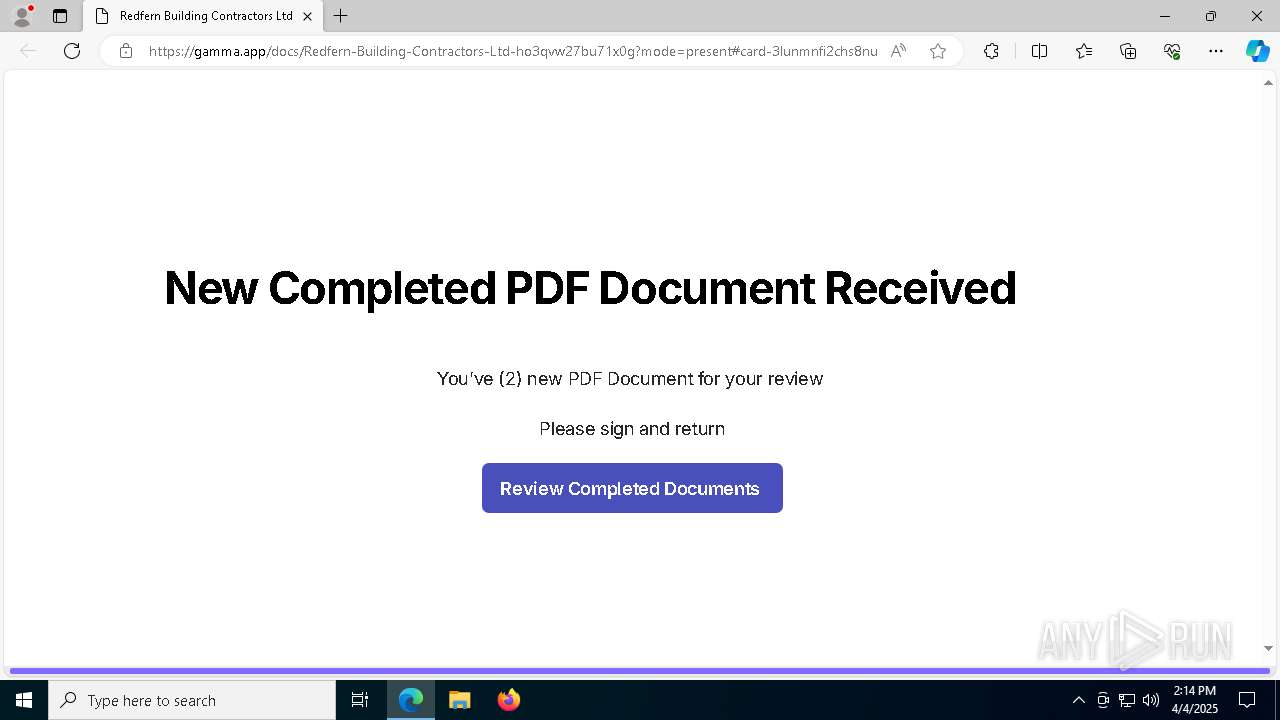Viewport: 1280px width, 720px height.
Task: Click the Review Completed Documents button
Action: click(632, 488)
